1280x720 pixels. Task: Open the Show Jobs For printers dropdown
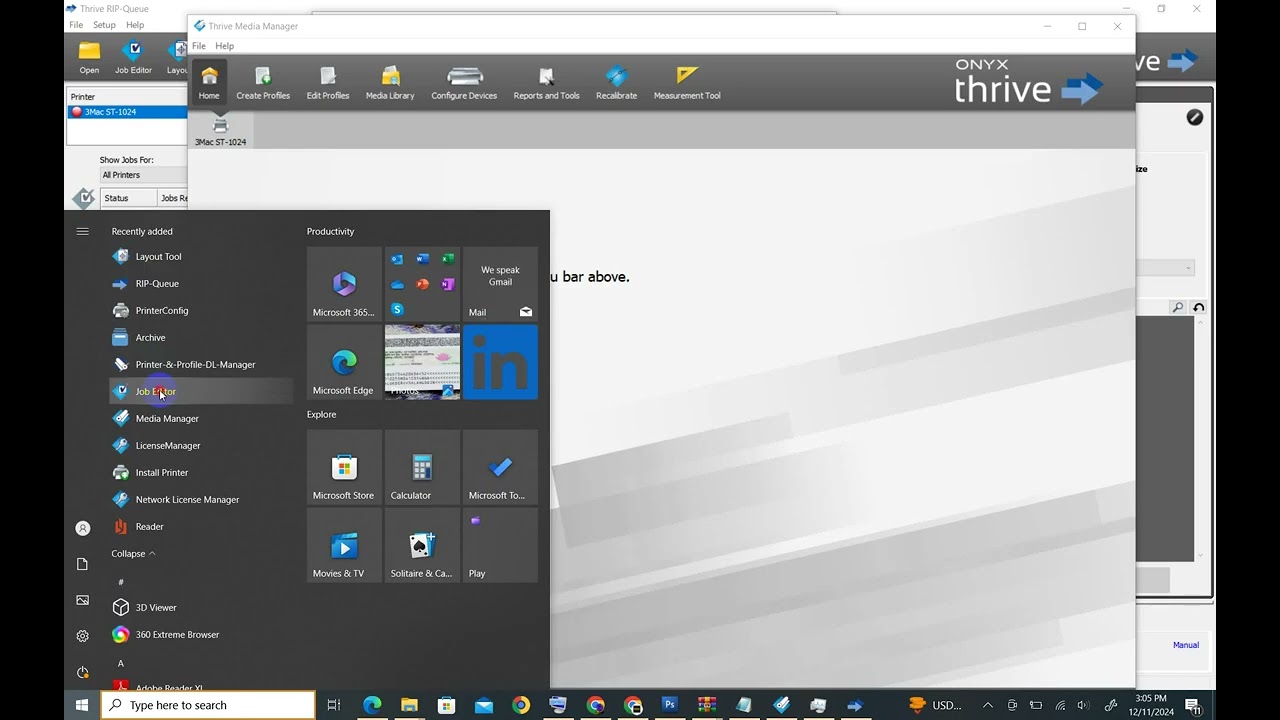pyautogui.click(x=143, y=175)
